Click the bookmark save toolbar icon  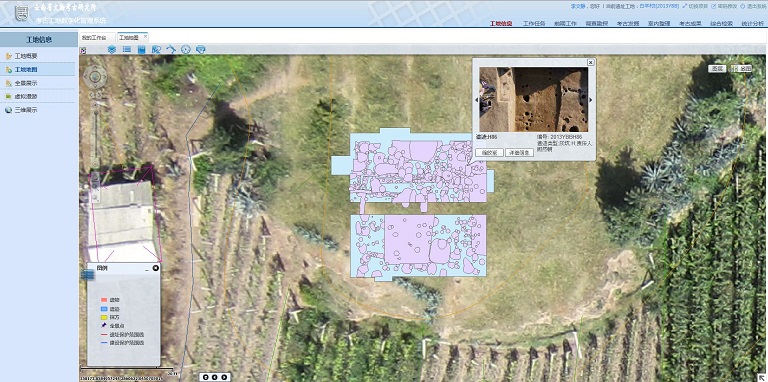(x=141, y=49)
